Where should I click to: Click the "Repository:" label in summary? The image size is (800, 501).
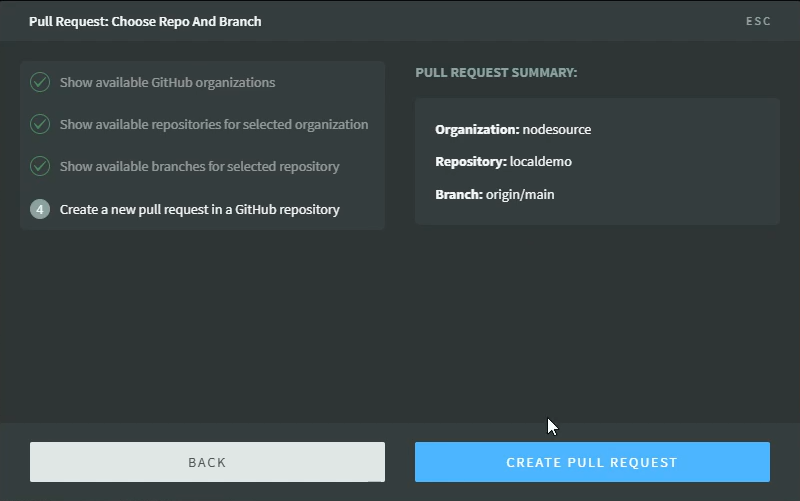[471, 162]
